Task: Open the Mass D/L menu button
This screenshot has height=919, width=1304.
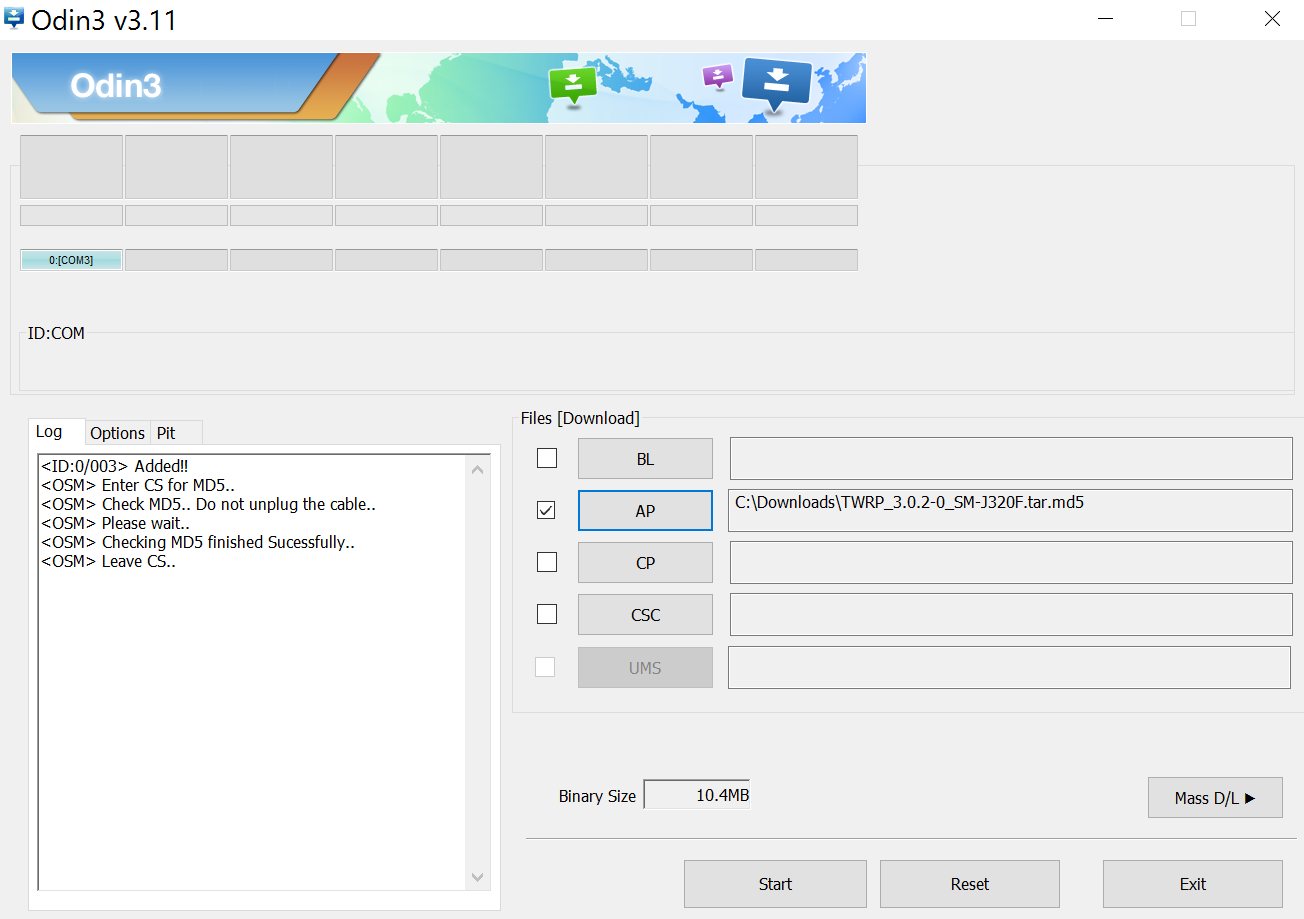Action: [1215, 798]
